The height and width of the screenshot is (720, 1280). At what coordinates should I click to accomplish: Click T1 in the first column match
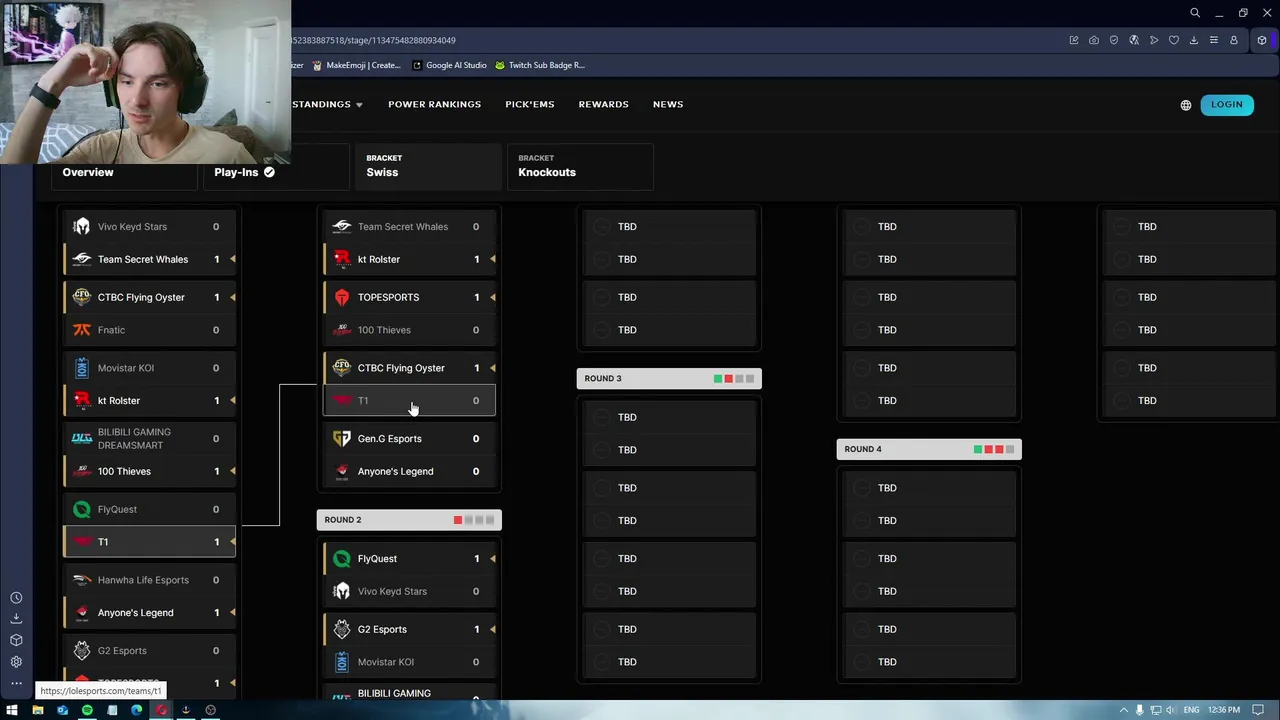pos(150,542)
